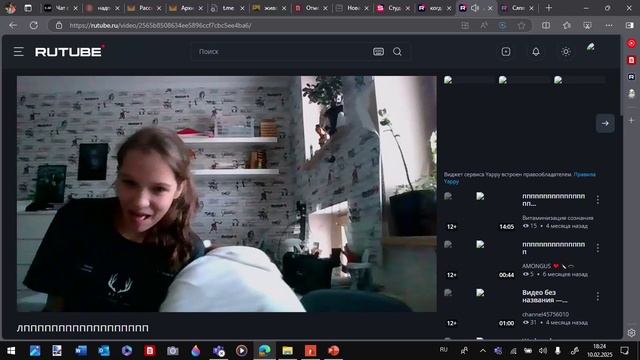640x360 pixels.
Task: Launch Outlook from the taskbar
Action: 104,351
